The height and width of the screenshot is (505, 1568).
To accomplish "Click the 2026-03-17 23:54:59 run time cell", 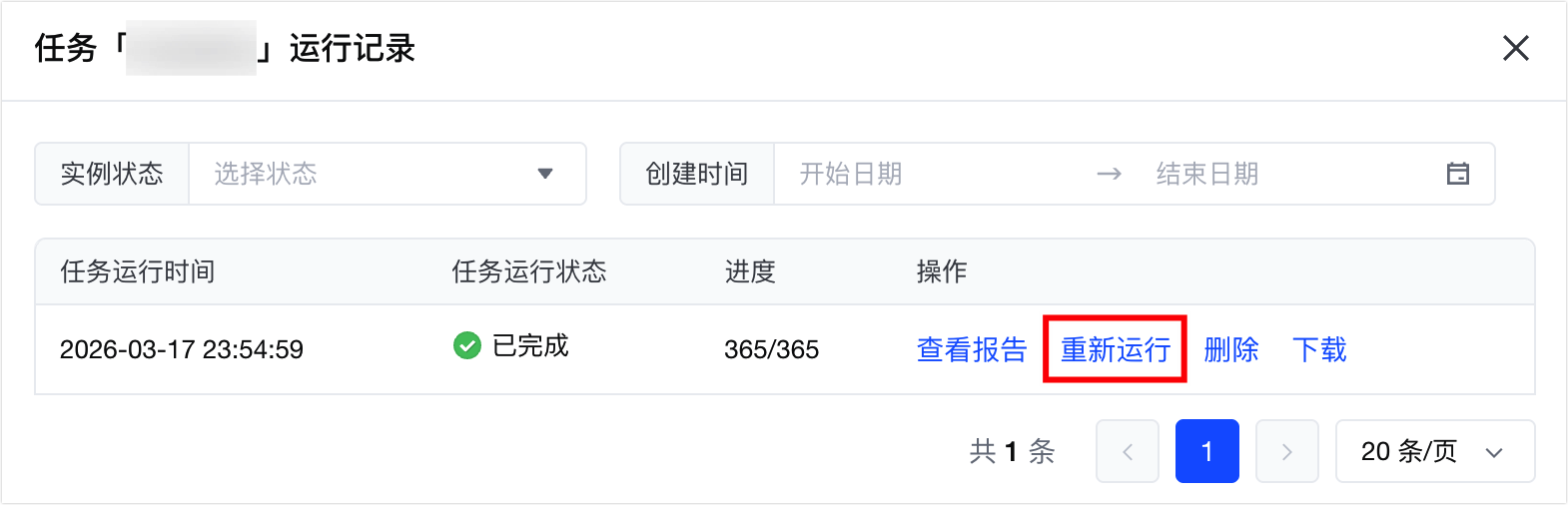I will pos(182,349).
